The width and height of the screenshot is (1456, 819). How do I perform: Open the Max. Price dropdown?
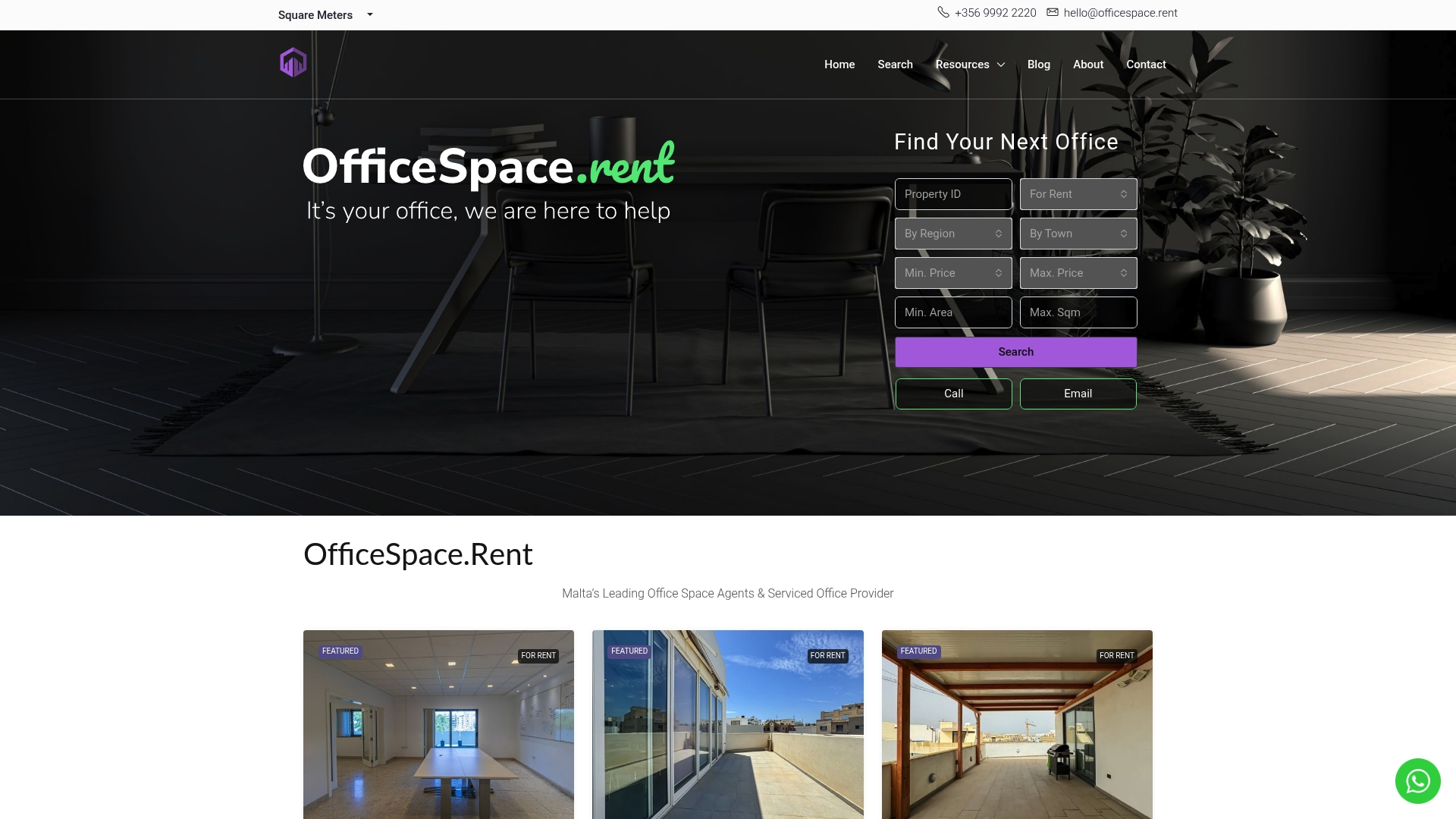click(x=1078, y=272)
